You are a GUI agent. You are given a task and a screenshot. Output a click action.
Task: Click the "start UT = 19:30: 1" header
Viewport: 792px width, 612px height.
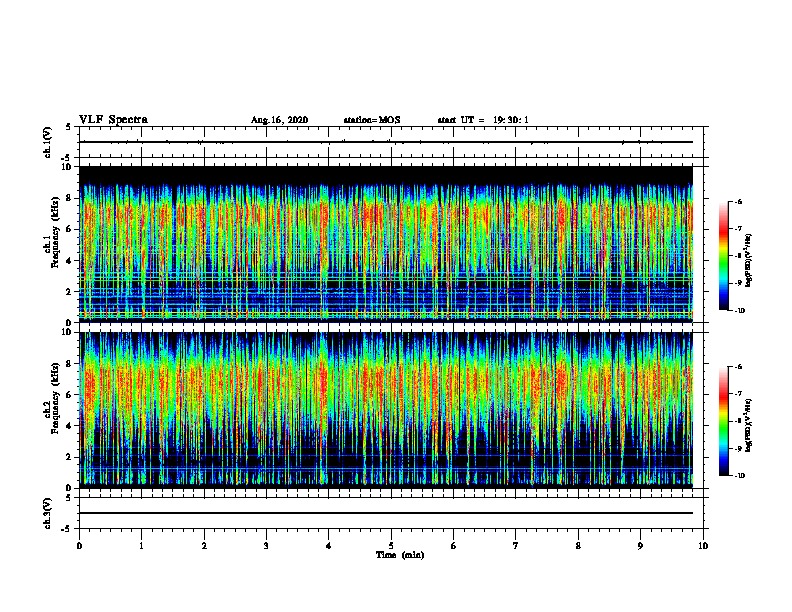483,120
